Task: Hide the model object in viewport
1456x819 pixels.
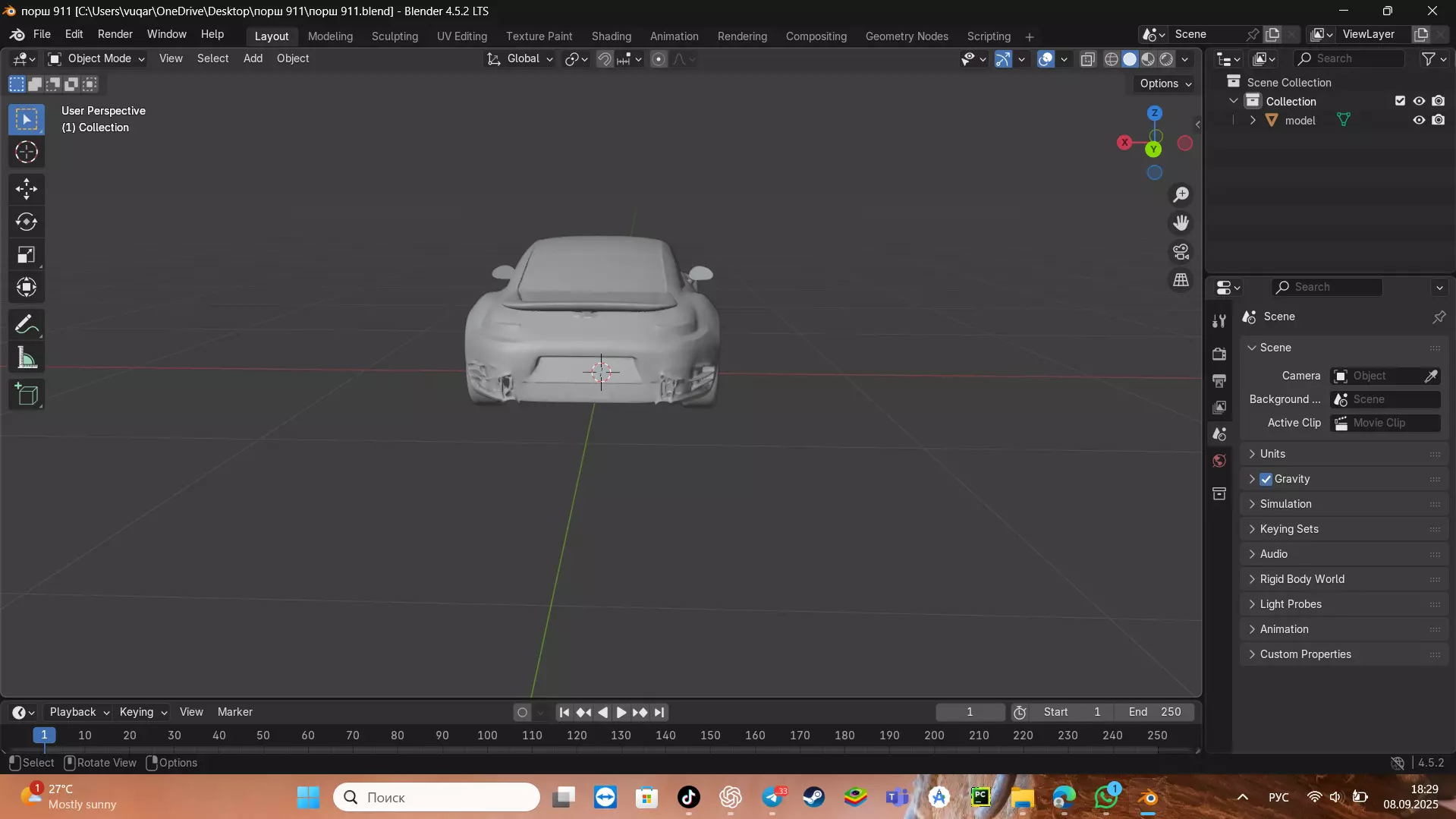Action: [x=1419, y=120]
